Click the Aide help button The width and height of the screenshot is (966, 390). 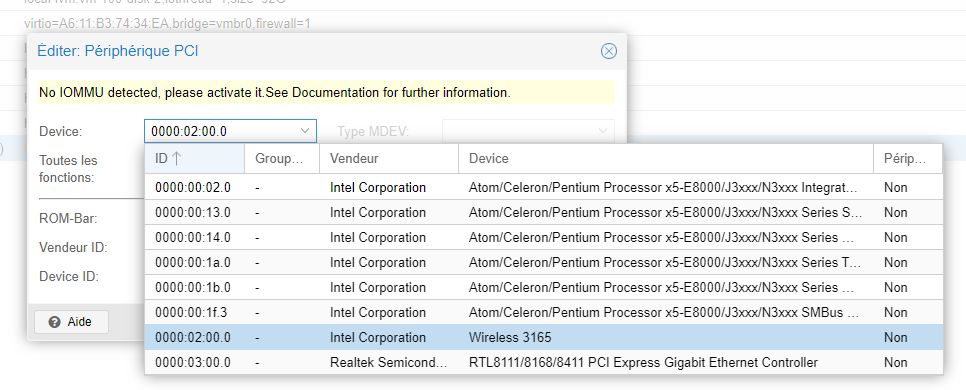71,322
